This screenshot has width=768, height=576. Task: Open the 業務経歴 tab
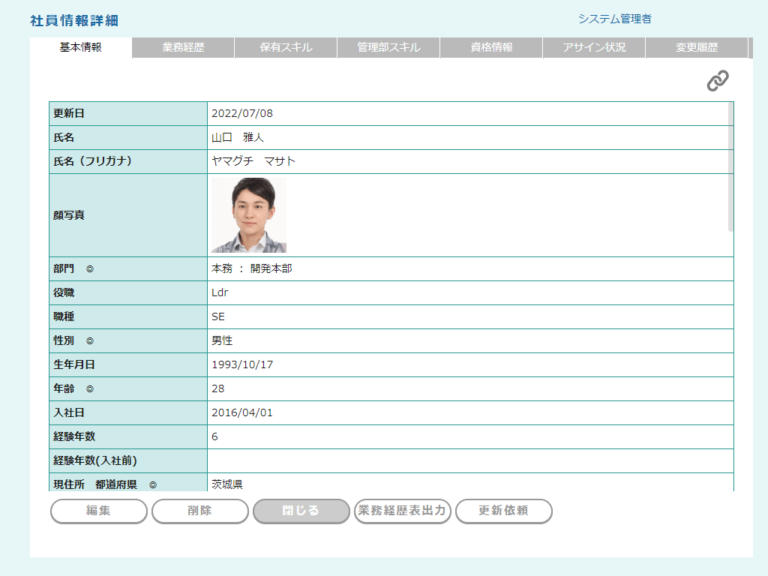click(x=183, y=48)
